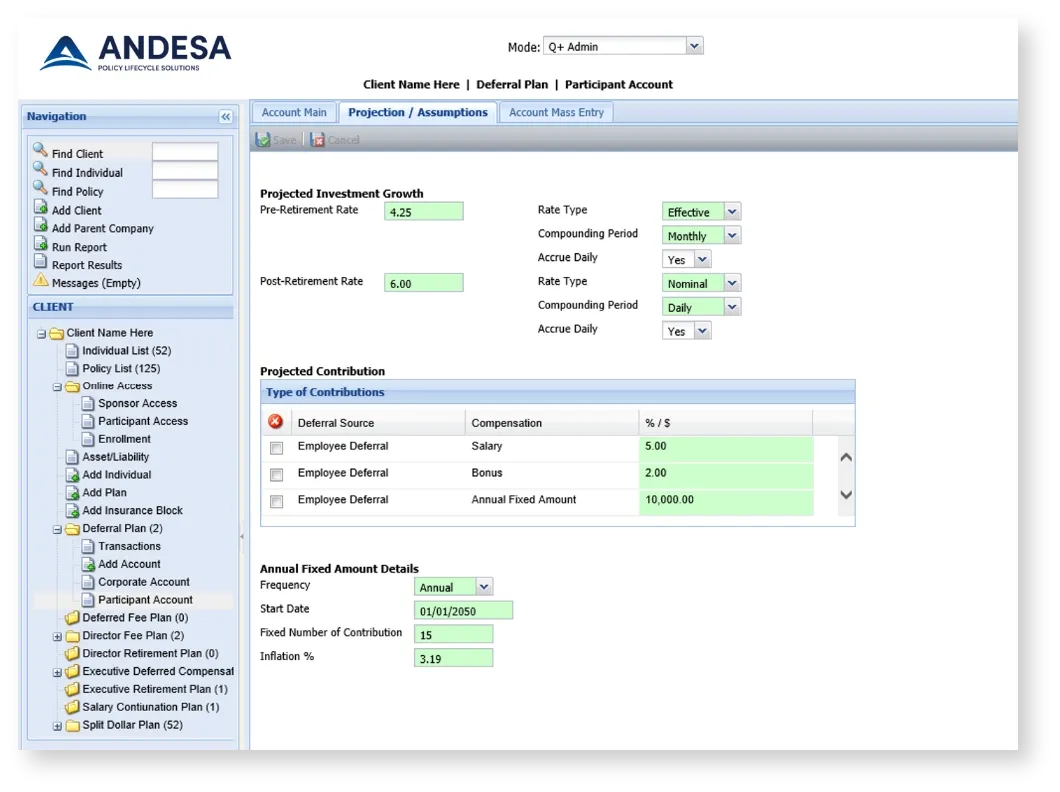
Task: Click the Add Parent Company icon
Action: [x=41, y=226]
